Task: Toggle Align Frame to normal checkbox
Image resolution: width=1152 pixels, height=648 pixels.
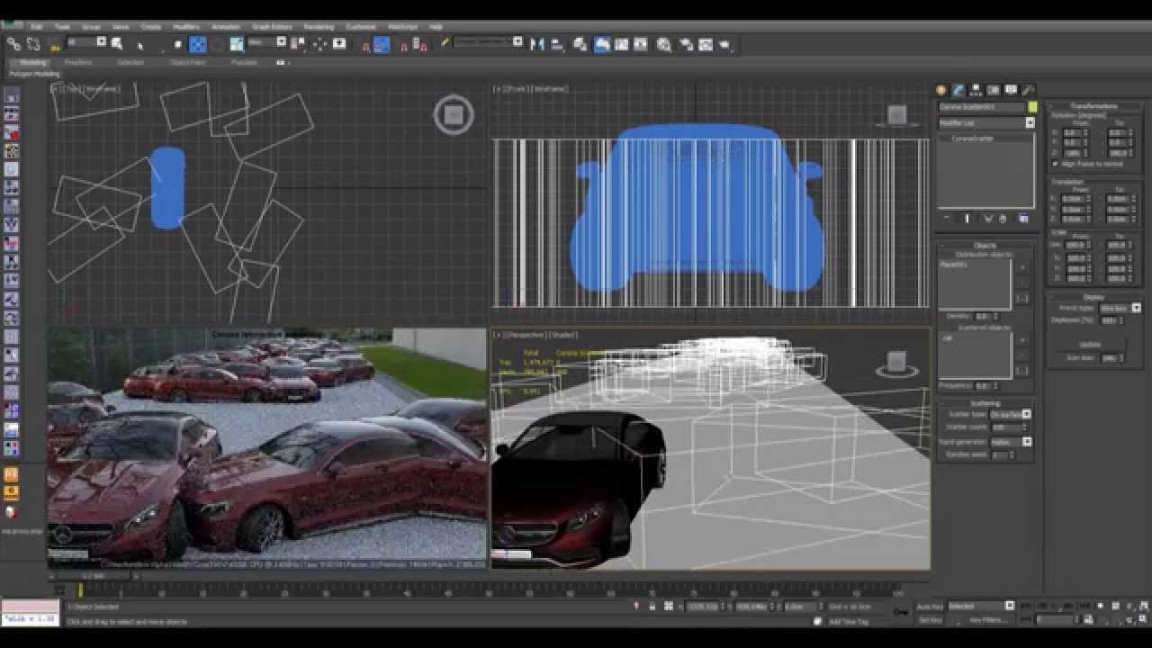Action: pos(1055,164)
